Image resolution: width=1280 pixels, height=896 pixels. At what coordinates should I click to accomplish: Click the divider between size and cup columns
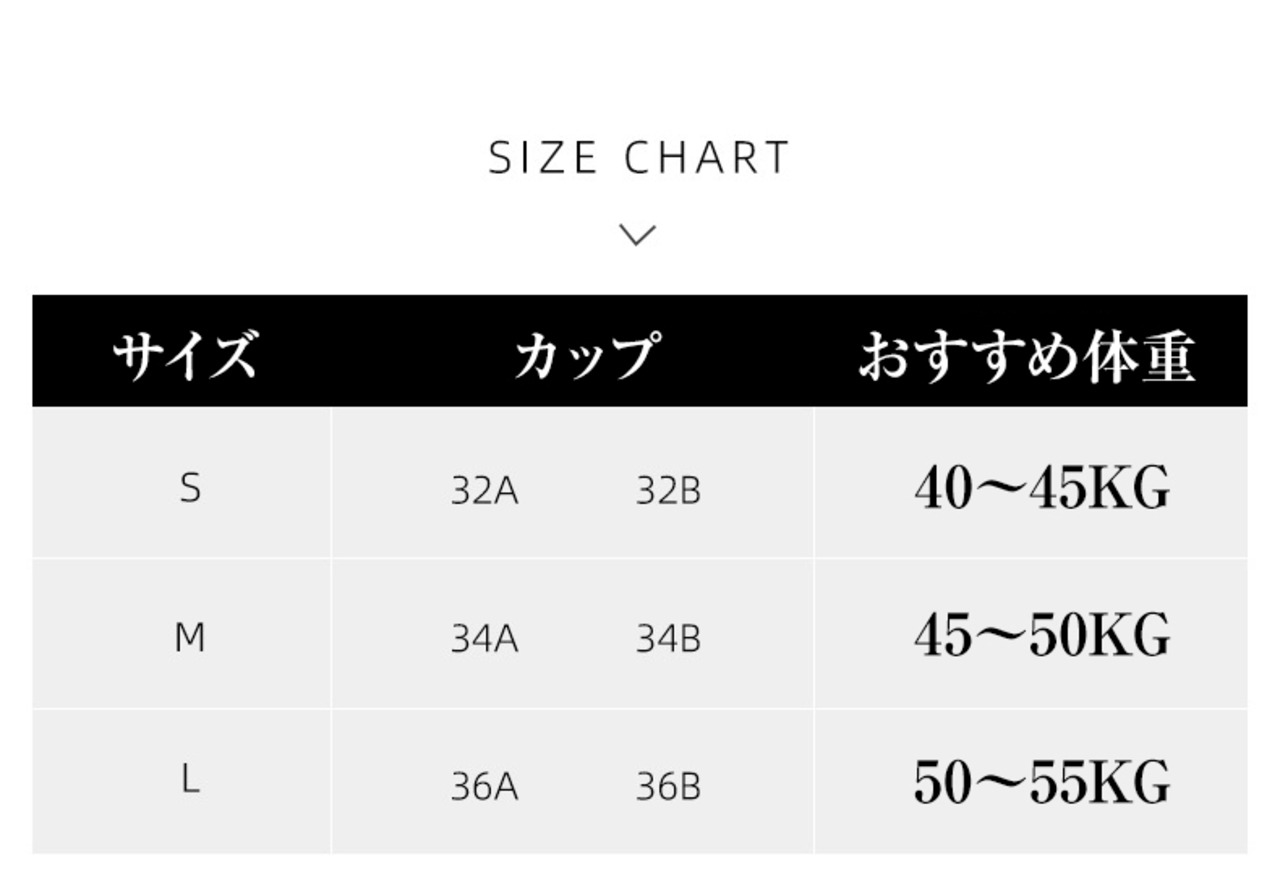pyautogui.click(x=331, y=630)
